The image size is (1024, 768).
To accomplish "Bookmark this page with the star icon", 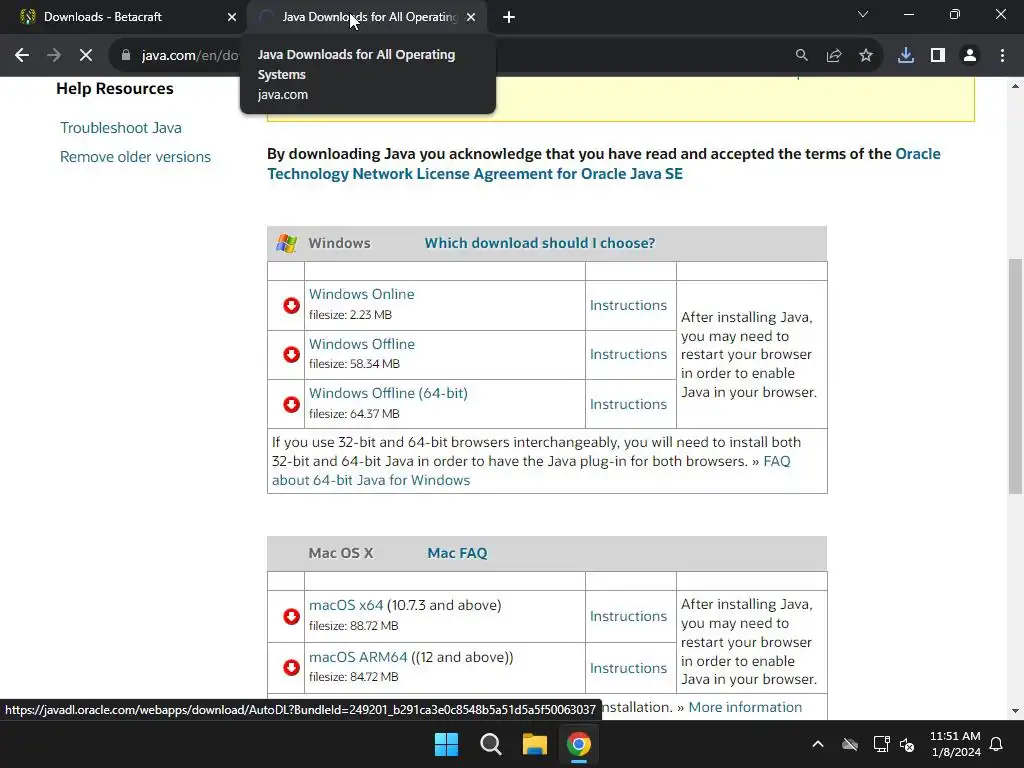I will pos(865,56).
